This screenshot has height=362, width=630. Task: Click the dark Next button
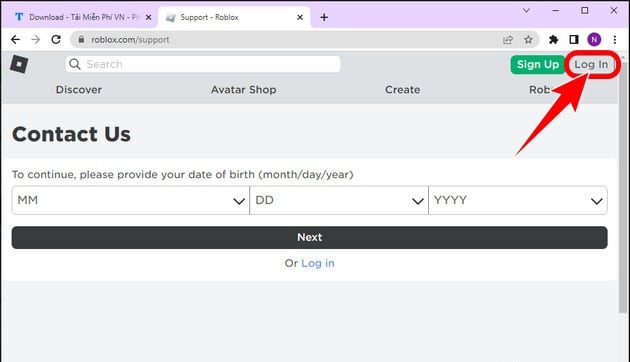tap(309, 237)
